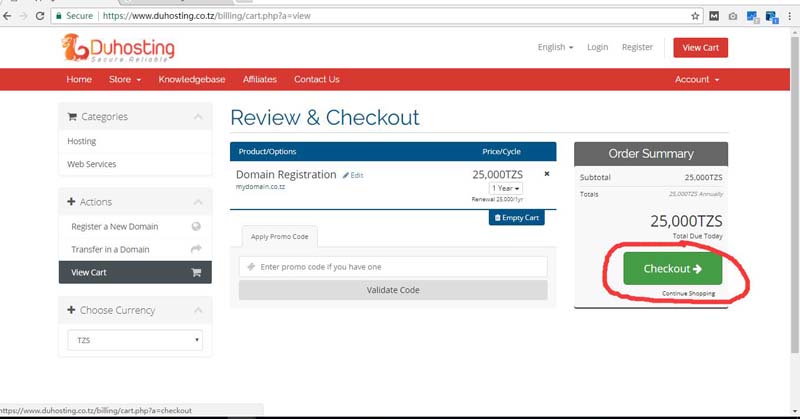Click the Duhosting logo
The image size is (800, 419).
[118, 48]
